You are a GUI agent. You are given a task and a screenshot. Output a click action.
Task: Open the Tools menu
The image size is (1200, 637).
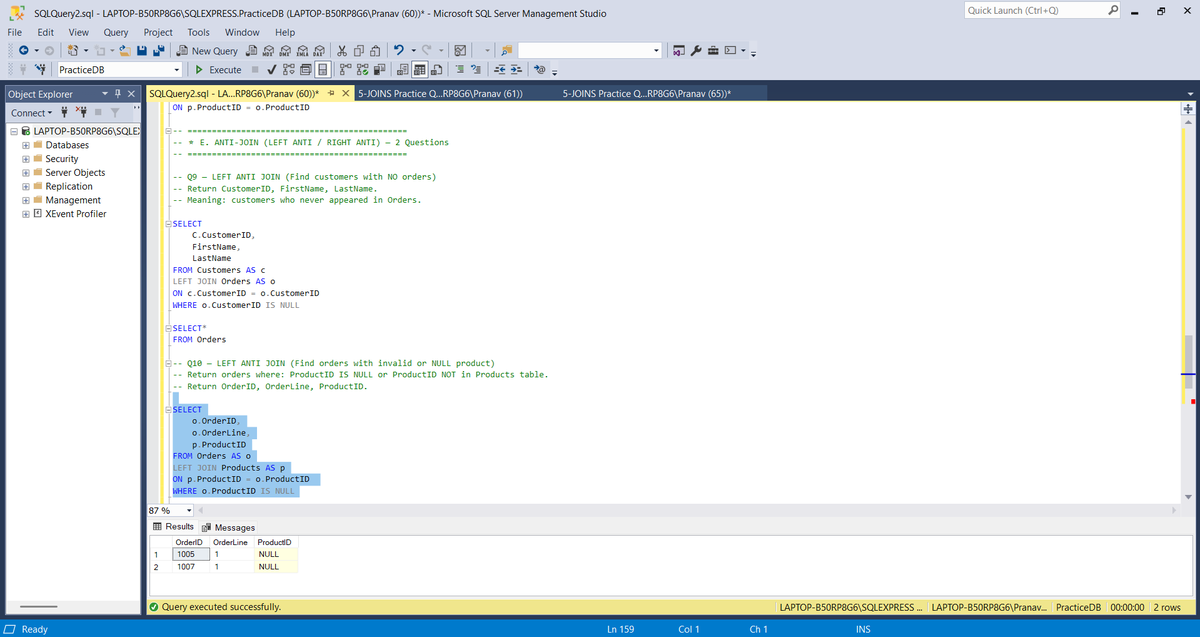click(198, 32)
